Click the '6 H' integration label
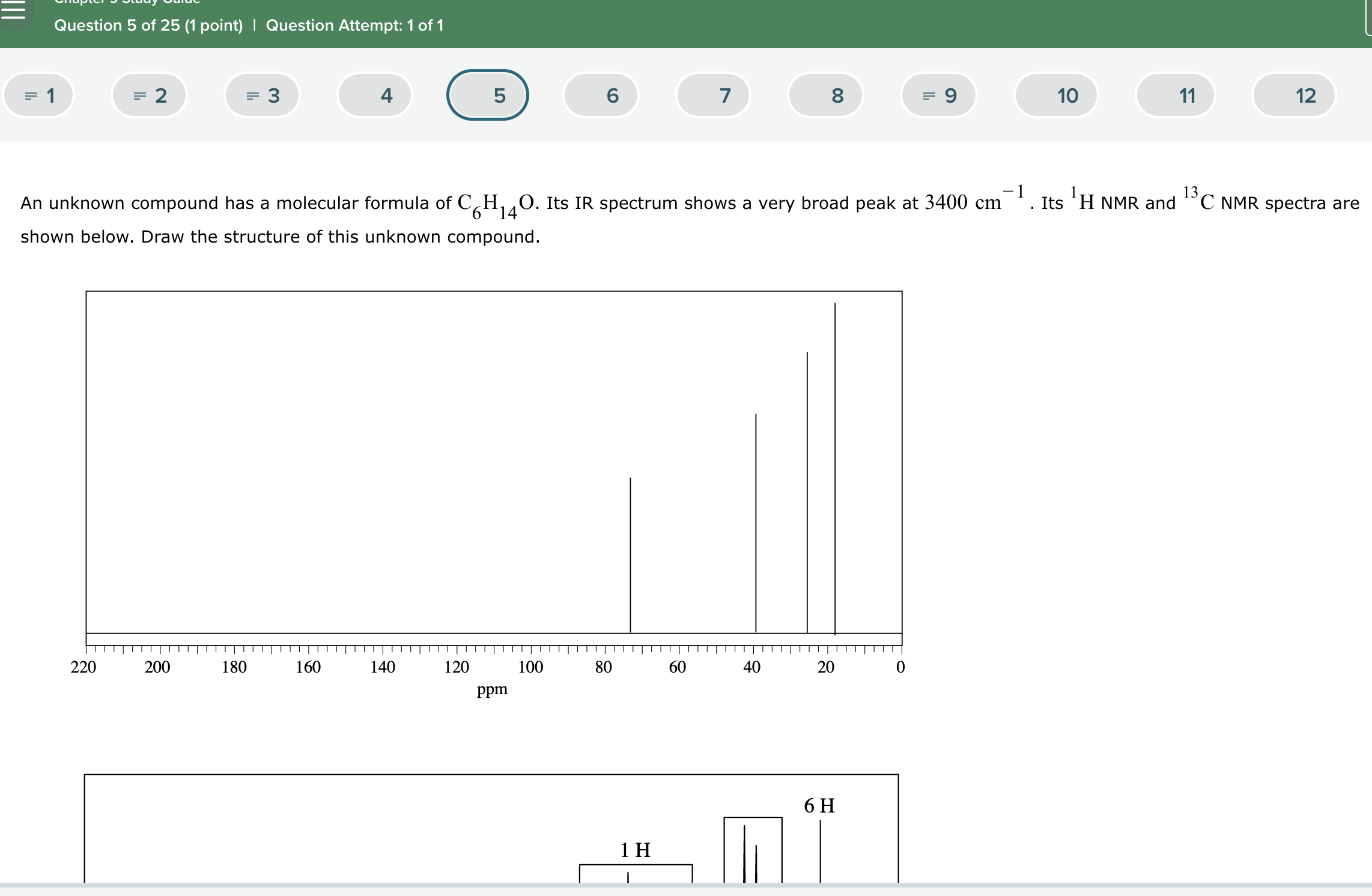This screenshot has height=896, width=1372. click(819, 805)
